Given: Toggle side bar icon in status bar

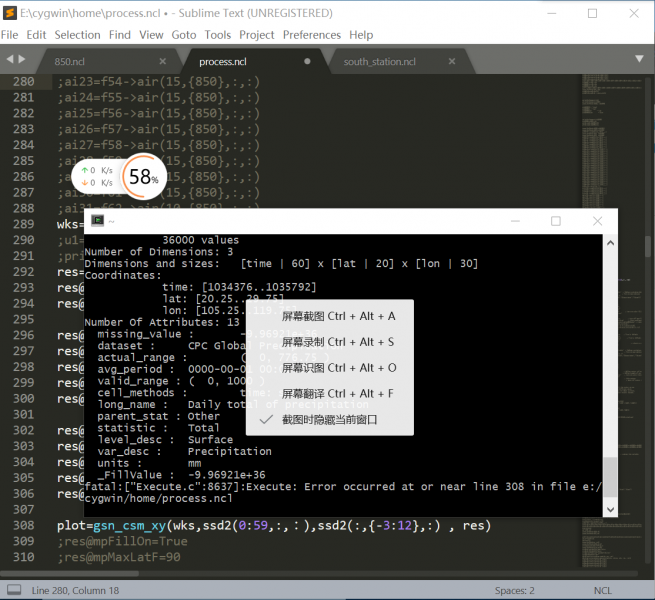Looking at the screenshot, I should (x=14, y=590).
